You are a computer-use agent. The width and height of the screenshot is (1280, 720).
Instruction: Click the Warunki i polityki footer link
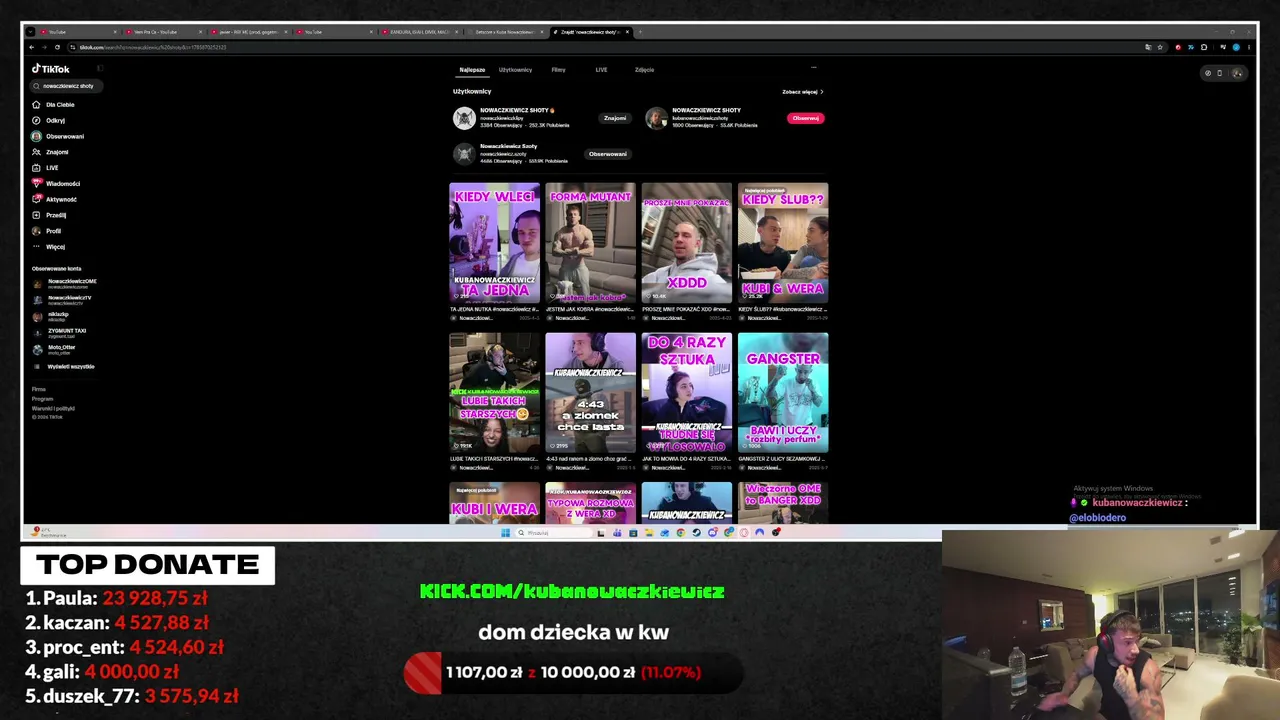(53, 408)
